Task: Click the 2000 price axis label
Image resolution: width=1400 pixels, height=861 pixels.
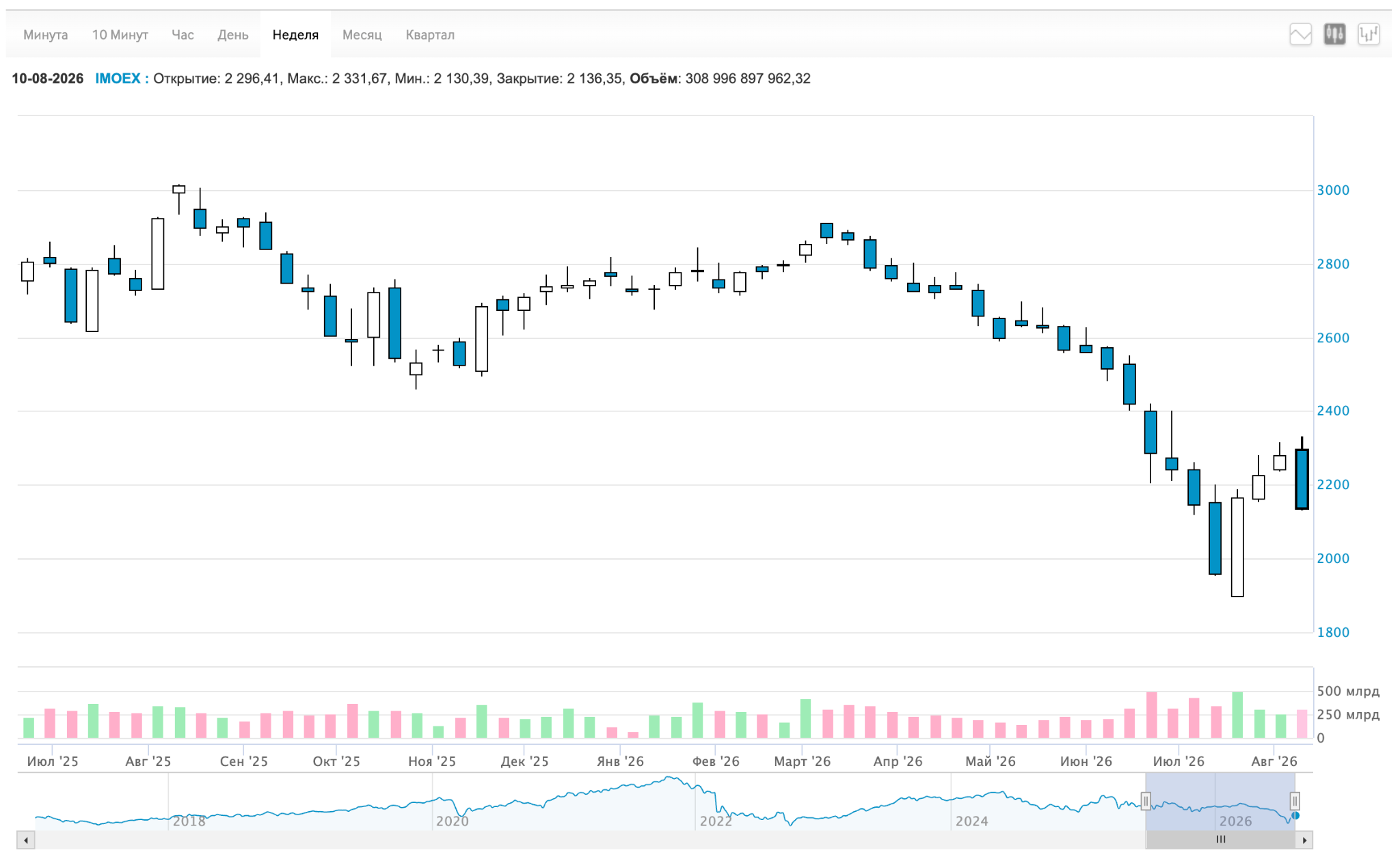Action: tap(1333, 559)
